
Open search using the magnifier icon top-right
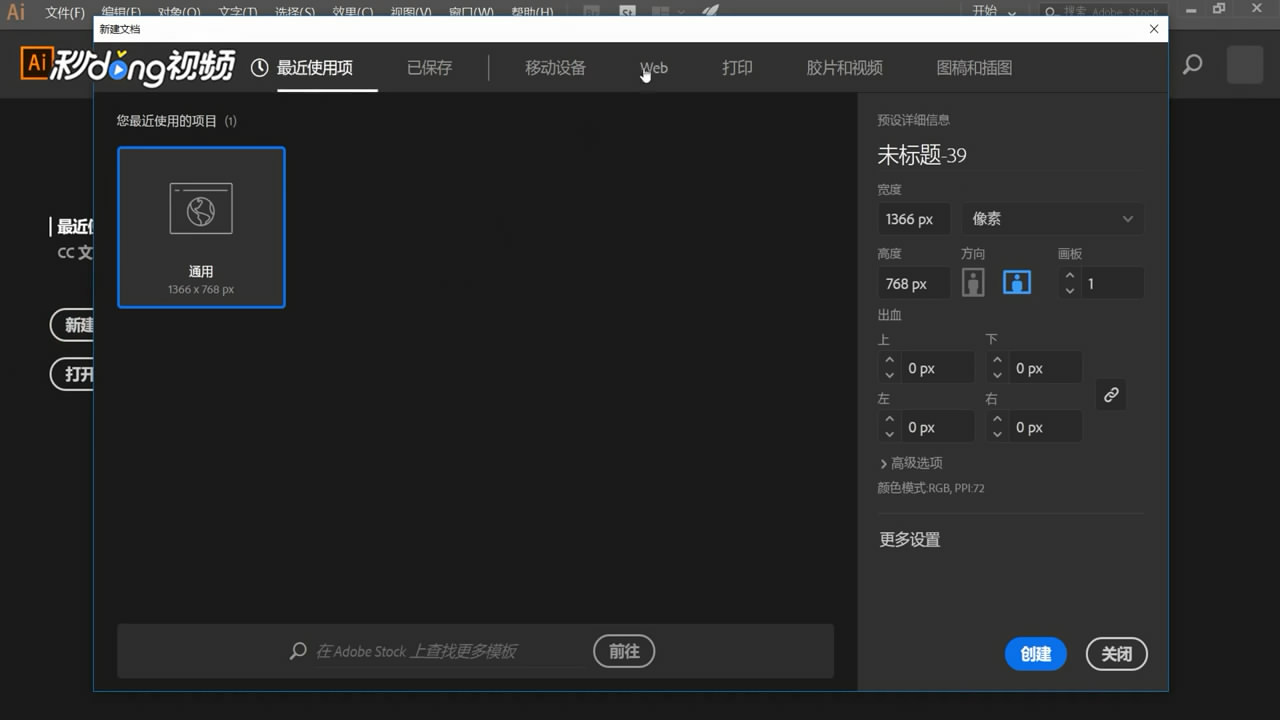(x=1191, y=63)
